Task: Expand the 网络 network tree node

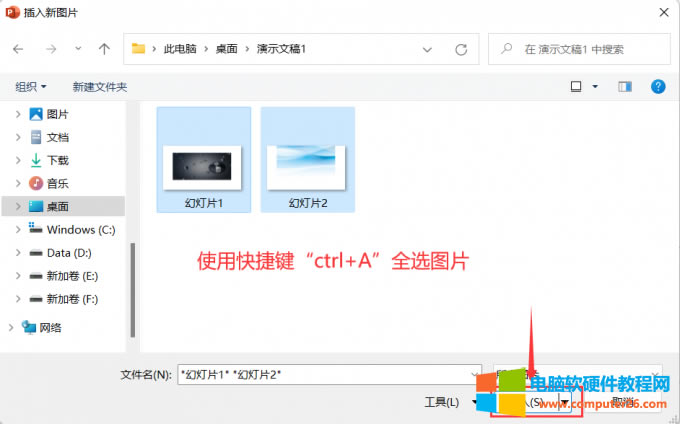Action: (x=11, y=327)
